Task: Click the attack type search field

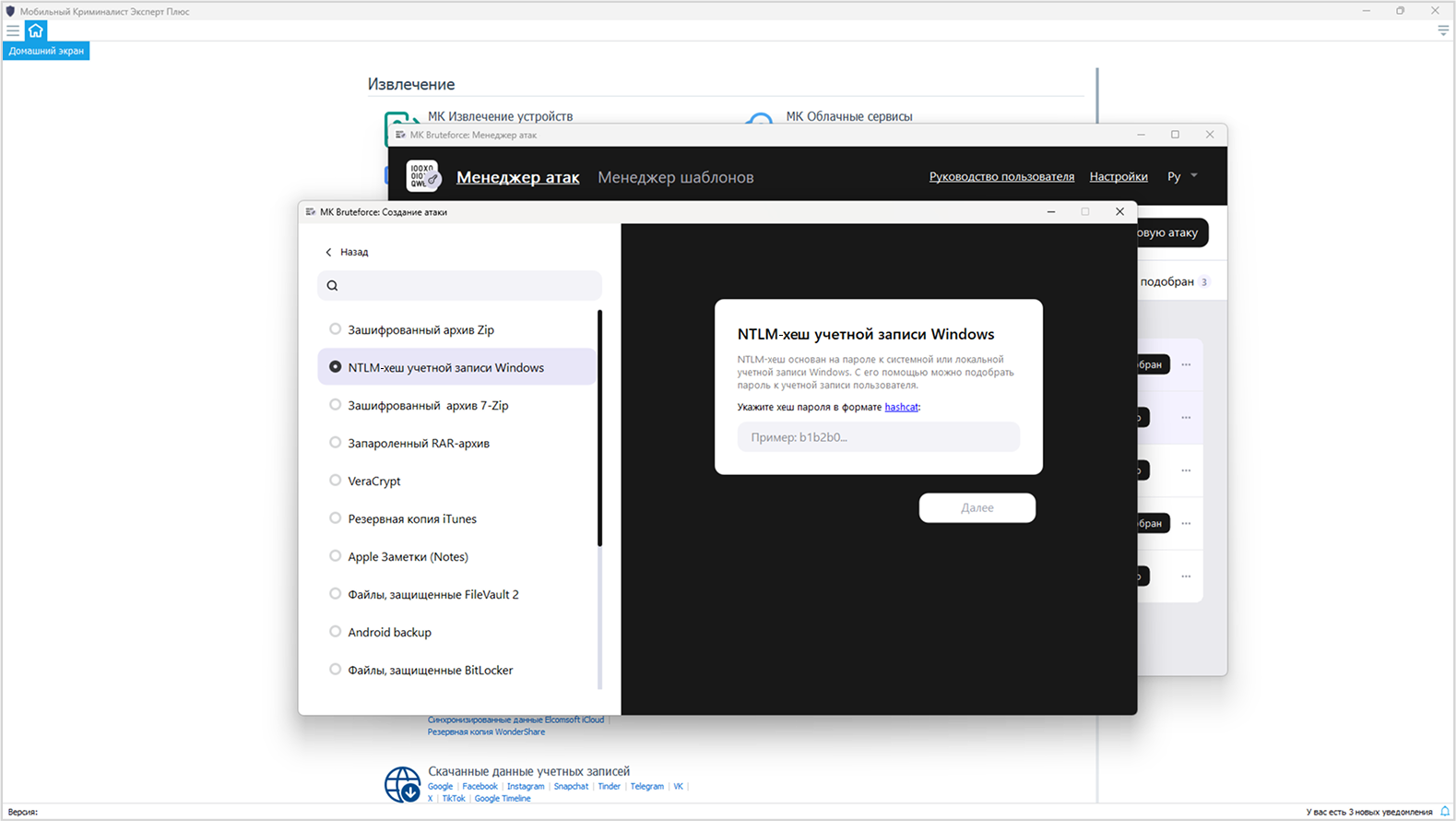Action: [x=459, y=285]
